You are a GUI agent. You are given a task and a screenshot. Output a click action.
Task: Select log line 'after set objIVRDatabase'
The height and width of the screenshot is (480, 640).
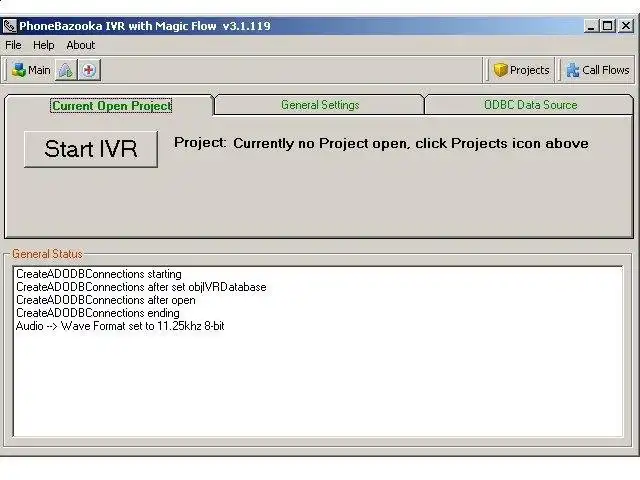[x=141, y=287]
